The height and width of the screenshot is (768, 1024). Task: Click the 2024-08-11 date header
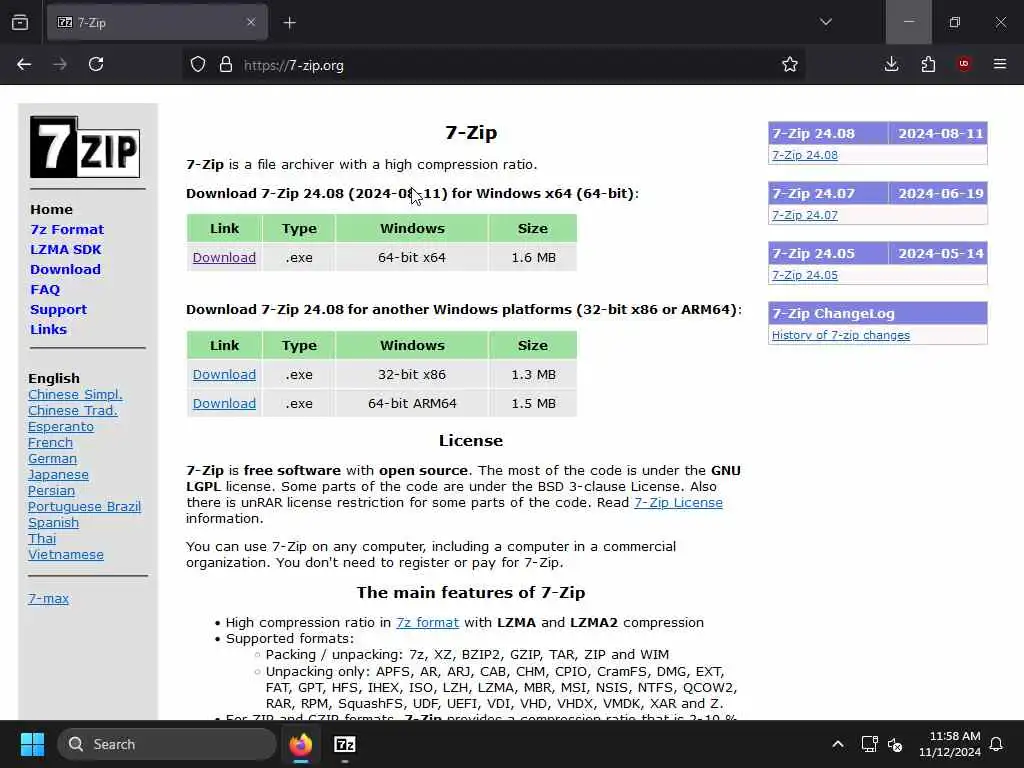(x=940, y=133)
